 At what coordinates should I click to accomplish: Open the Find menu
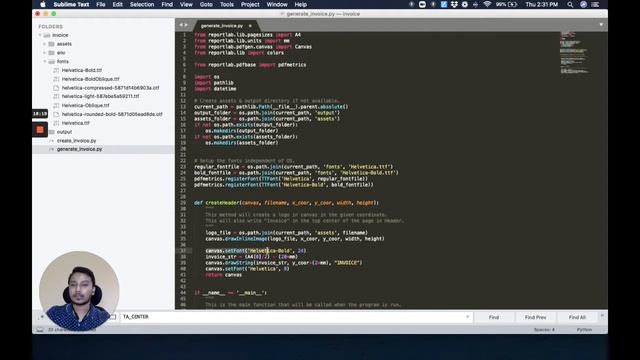(167, 4)
